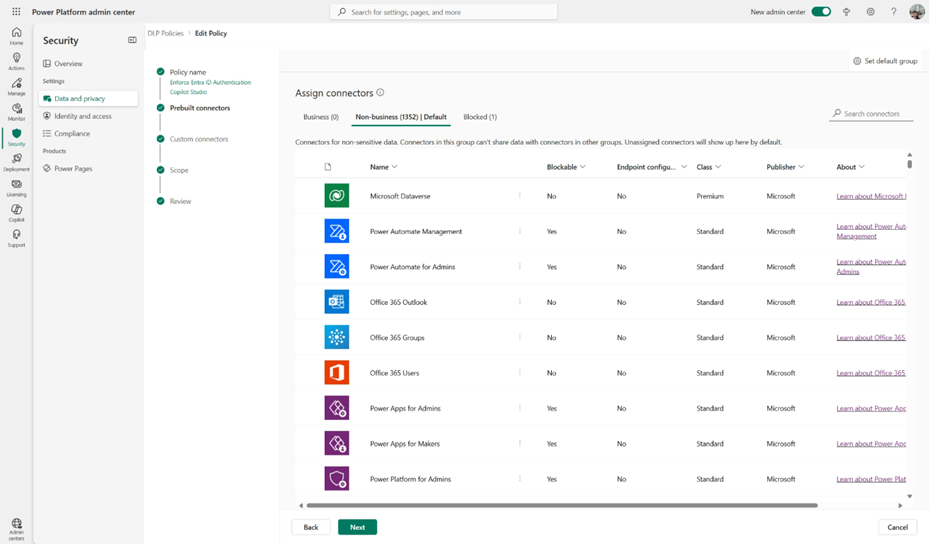Switch to the Blocked (1) tab

pos(480,117)
